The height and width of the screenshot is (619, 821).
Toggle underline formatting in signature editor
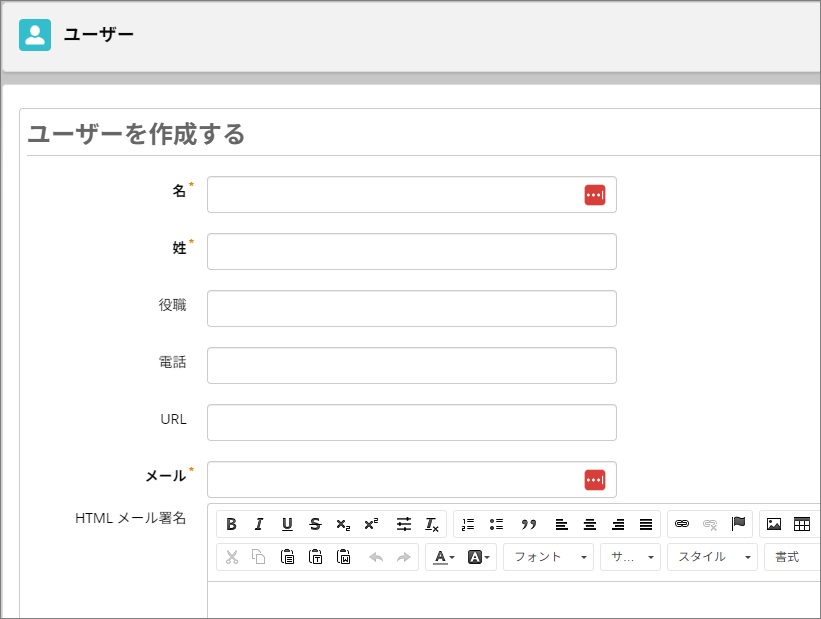click(x=287, y=524)
